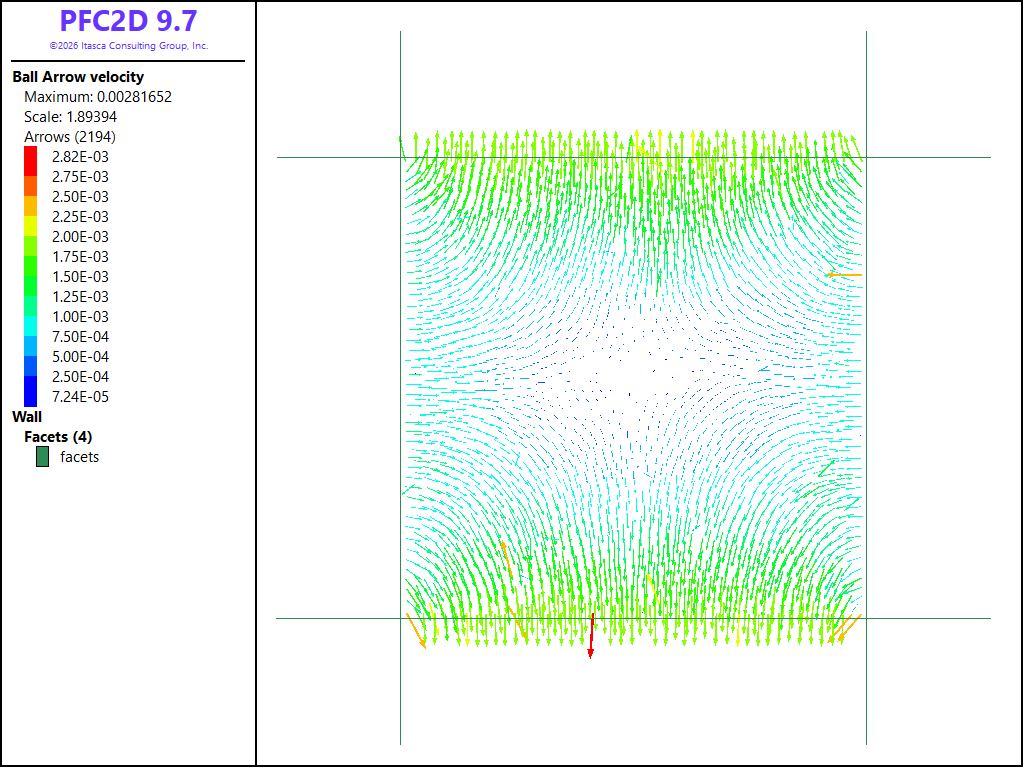Click the 1.25E-03 legend value
The image size is (1024, 768).
tap(80, 297)
